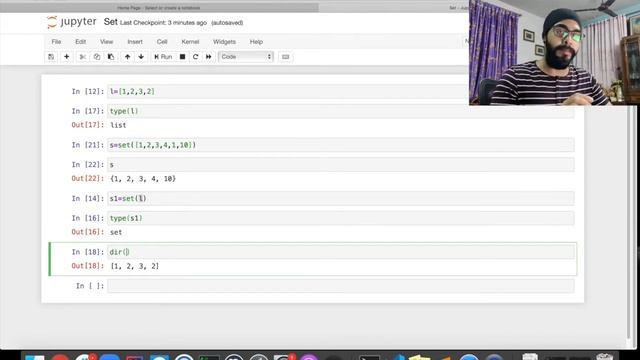Restart the kernel icon
Image resolution: width=640 pixels, height=360 pixels.
pyautogui.click(x=196, y=57)
